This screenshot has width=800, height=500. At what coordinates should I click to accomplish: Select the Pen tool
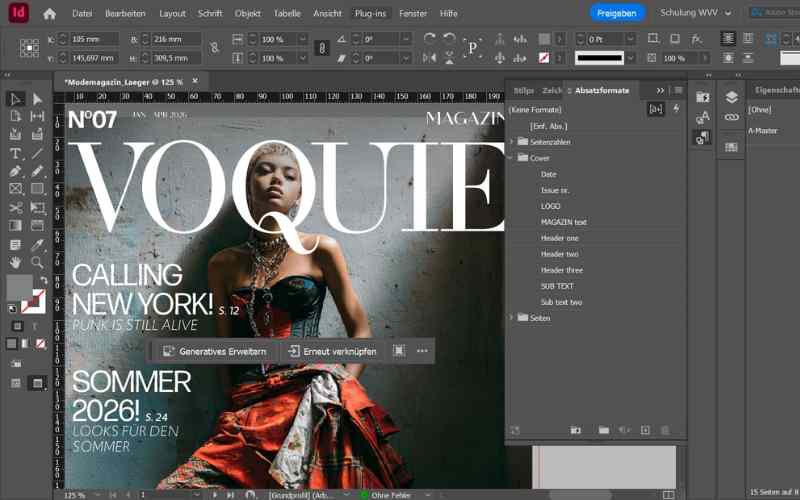point(15,171)
